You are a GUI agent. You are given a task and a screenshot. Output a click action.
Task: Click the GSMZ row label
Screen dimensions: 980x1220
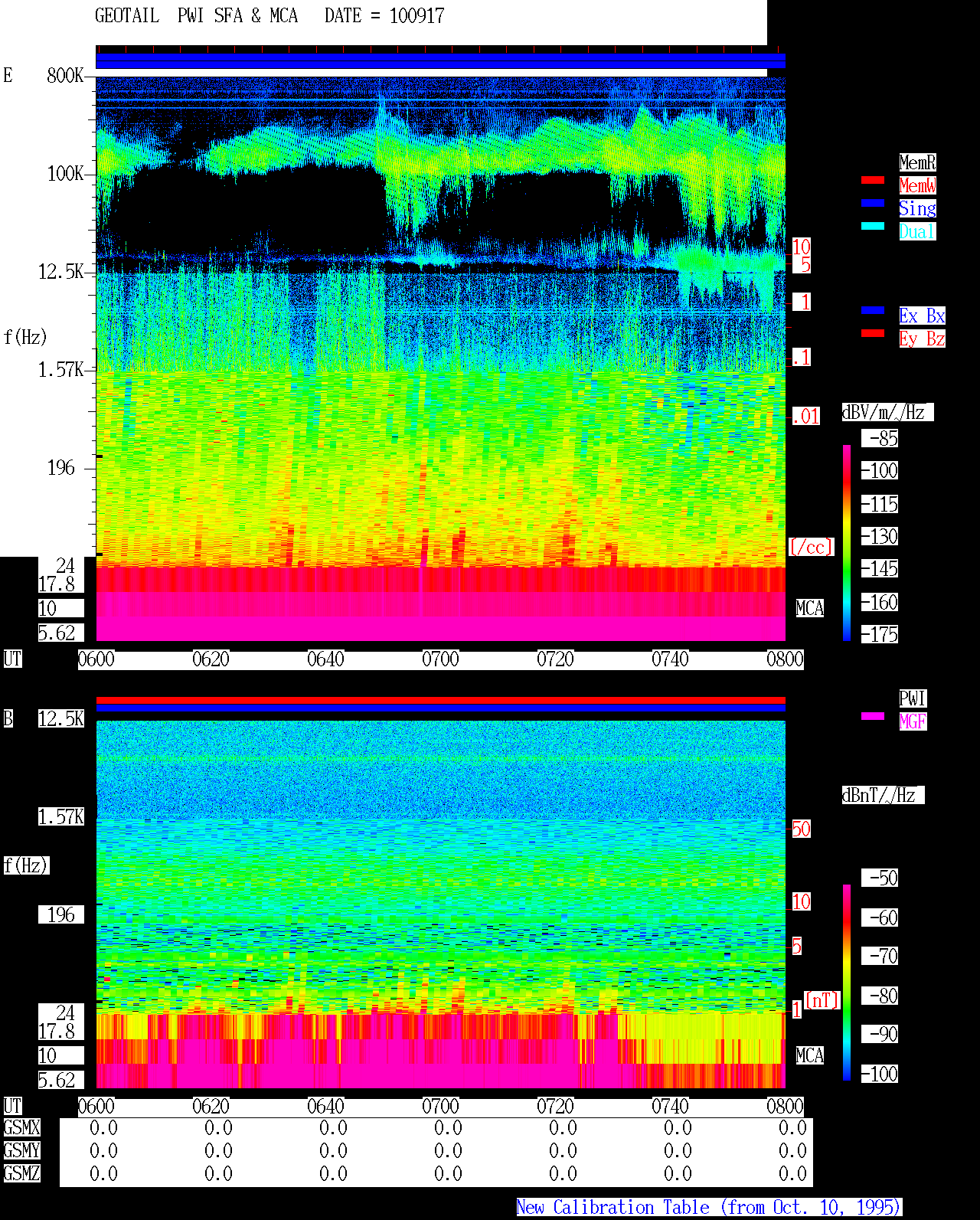click(x=21, y=1173)
